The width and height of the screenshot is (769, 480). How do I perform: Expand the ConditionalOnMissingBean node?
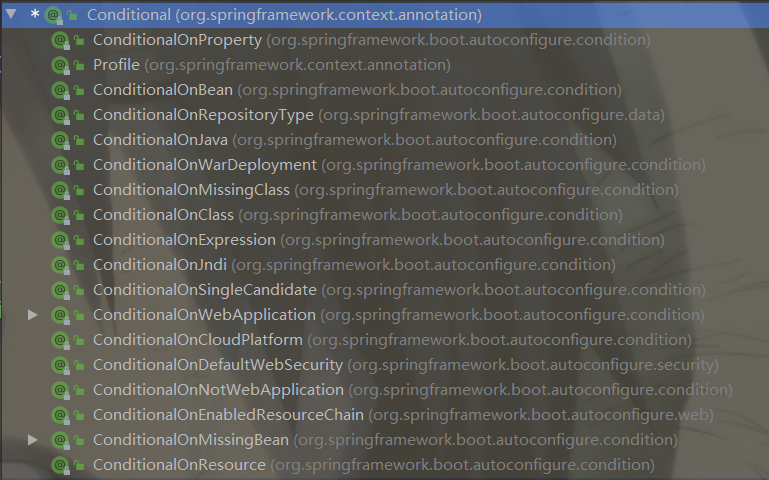(x=33, y=440)
